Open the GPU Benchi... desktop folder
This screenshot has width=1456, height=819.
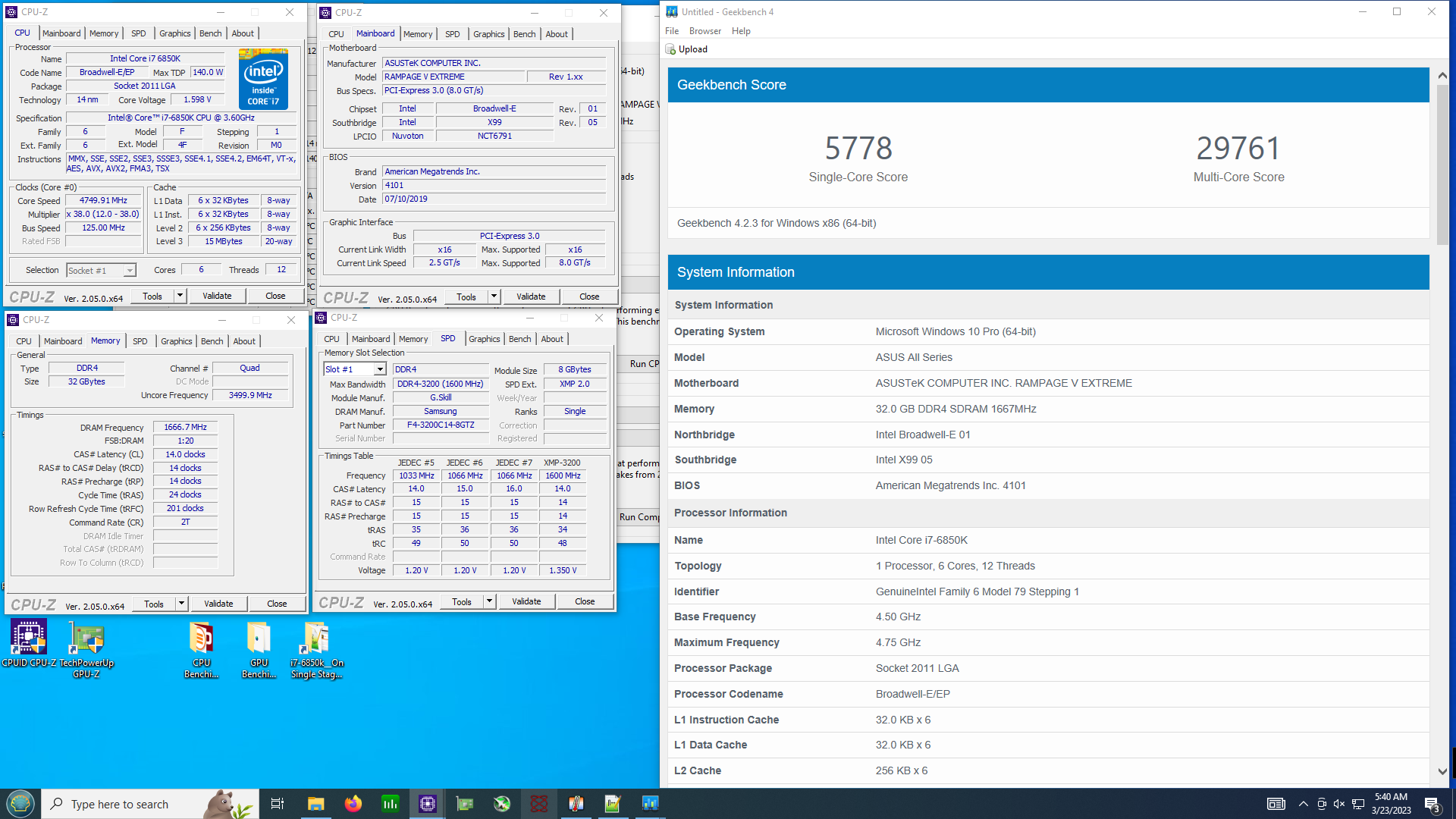tap(259, 649)
